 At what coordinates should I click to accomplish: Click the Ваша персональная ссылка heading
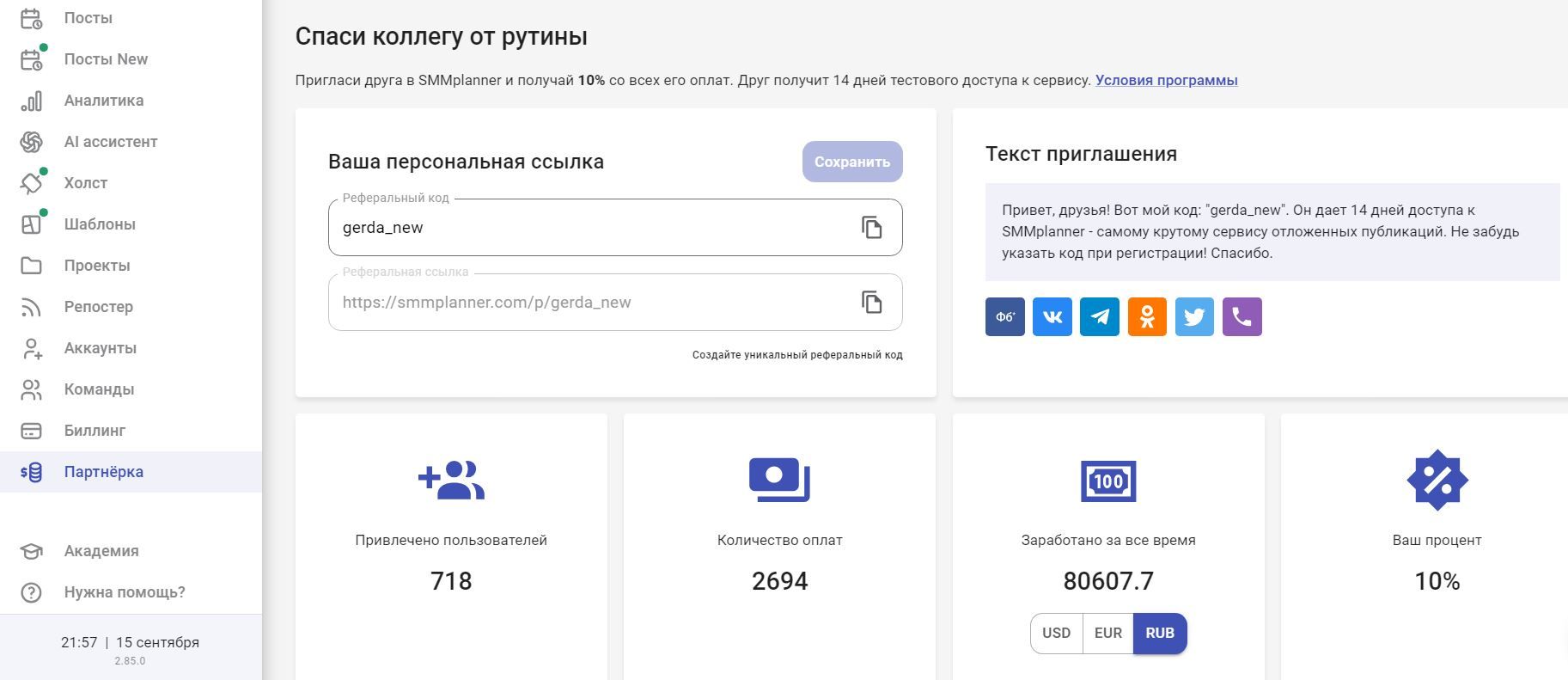tap(466, 162)
